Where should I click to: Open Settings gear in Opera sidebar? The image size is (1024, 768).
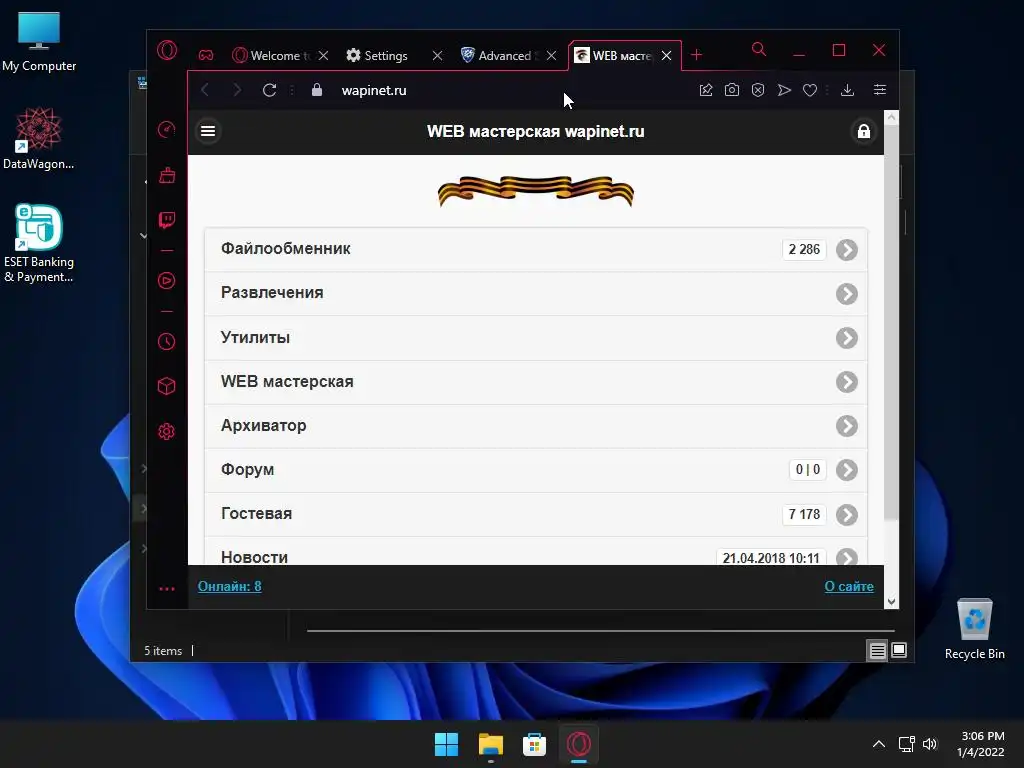click(x=167, y=431)
